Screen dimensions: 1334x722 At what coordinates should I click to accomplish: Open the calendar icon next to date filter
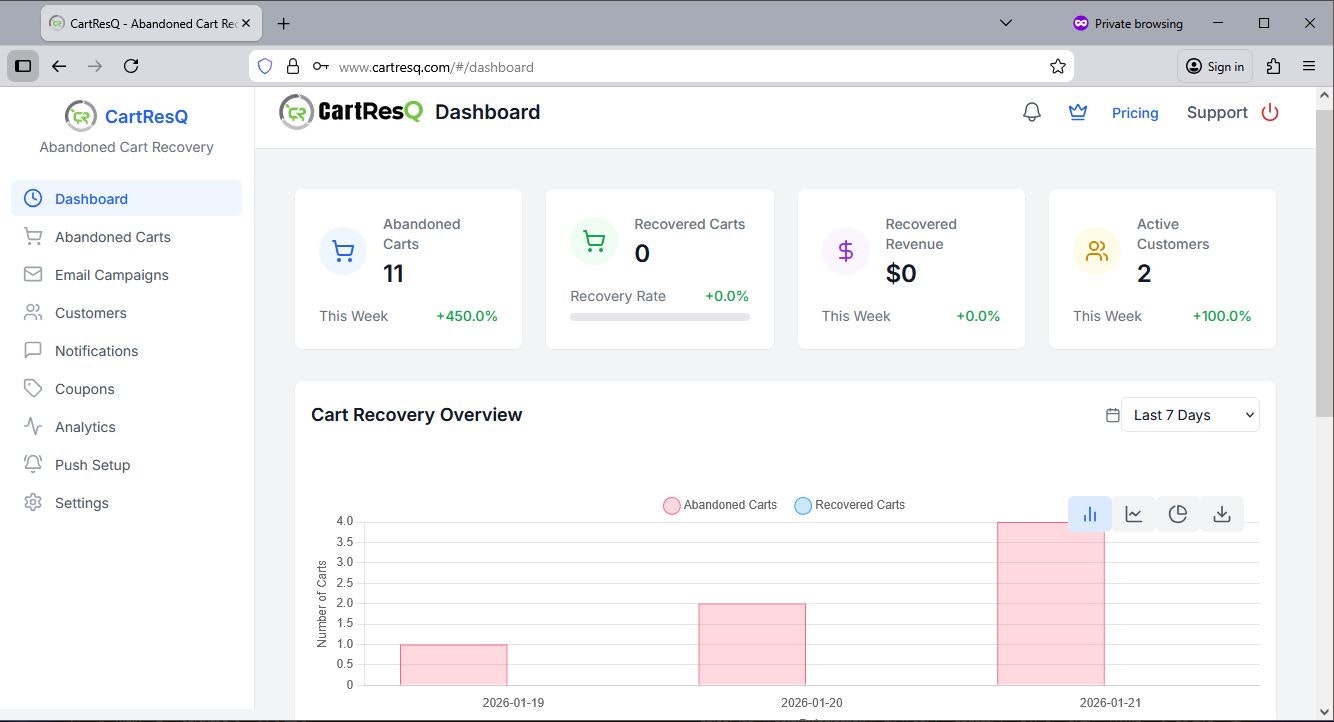pyautogui.click(x=1113, y=414)
